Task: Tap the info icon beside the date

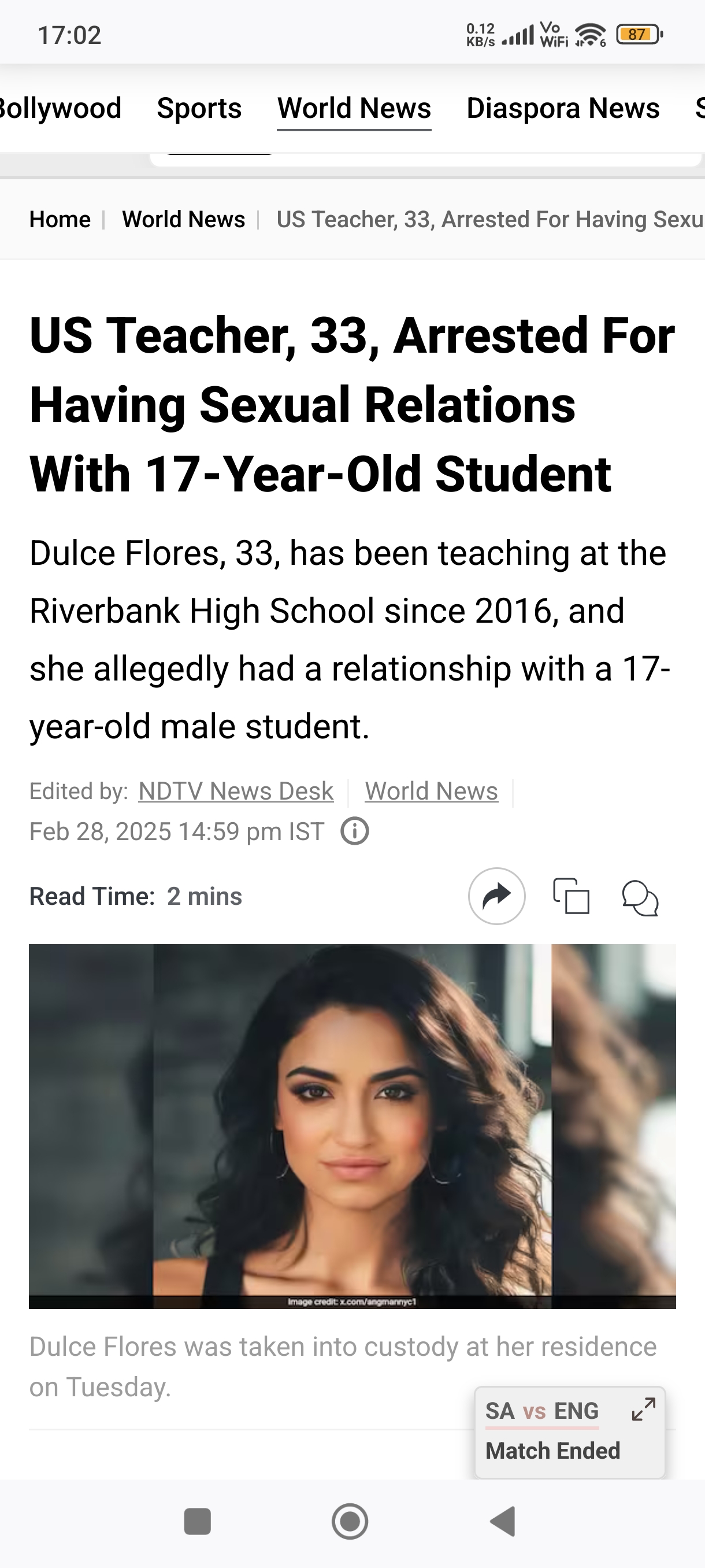Action: [x=355, y=831]
